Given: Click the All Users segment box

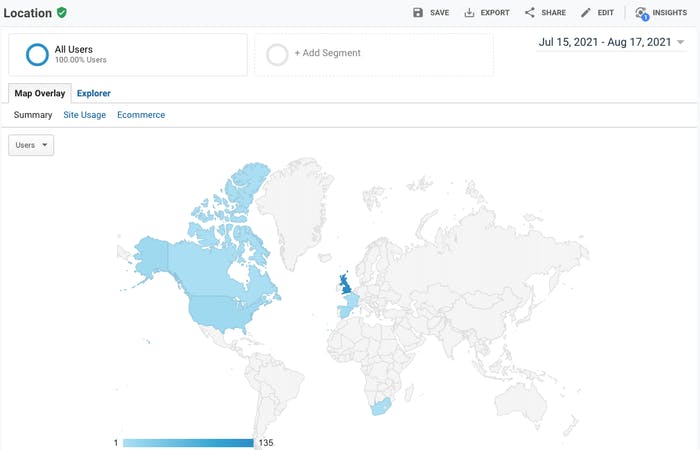Looking at the screenshot, I should click(128, 54).
